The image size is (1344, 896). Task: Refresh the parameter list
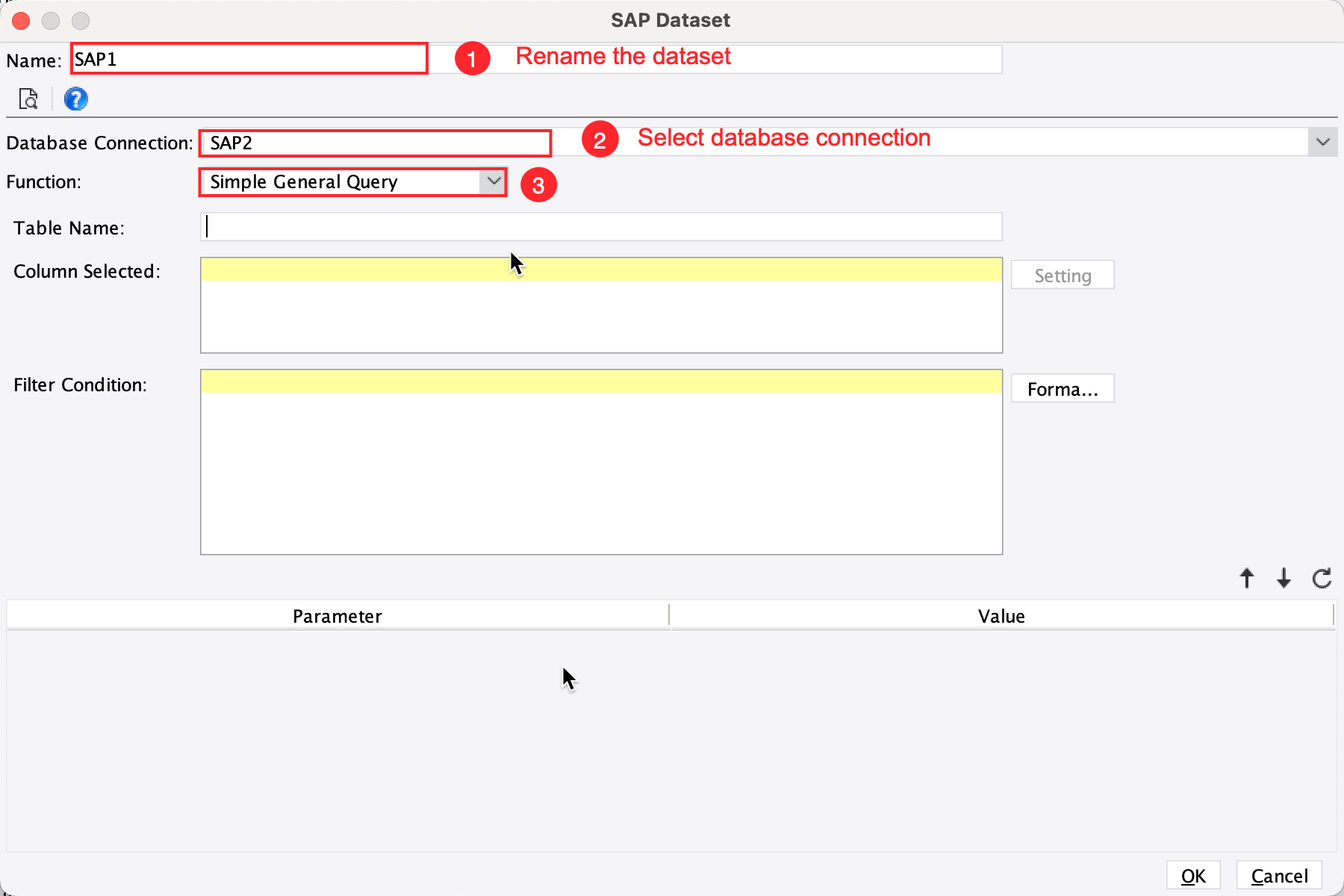tap(1322, 578)
